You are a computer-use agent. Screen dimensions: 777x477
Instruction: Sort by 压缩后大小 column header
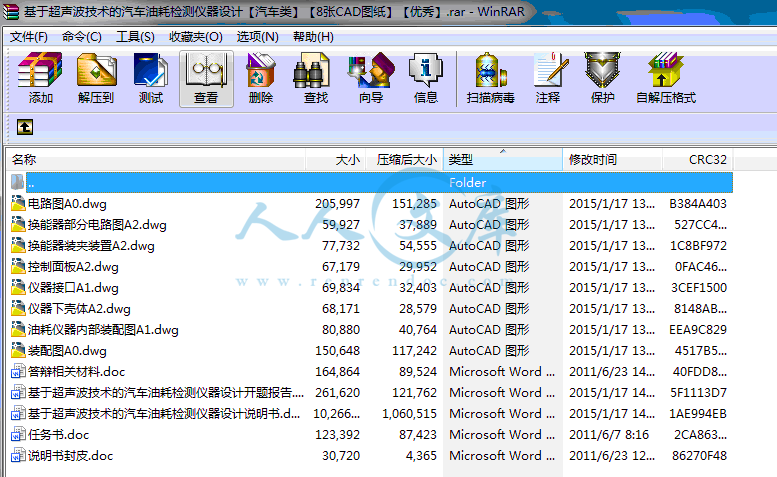coord(404,159)
